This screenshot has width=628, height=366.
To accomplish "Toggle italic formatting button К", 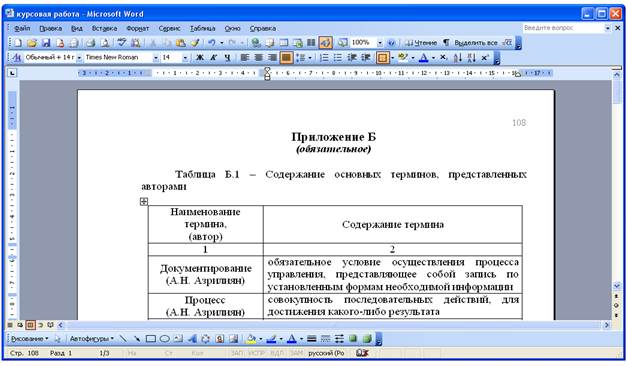I will pyautogui.click(x=213, y=58).
